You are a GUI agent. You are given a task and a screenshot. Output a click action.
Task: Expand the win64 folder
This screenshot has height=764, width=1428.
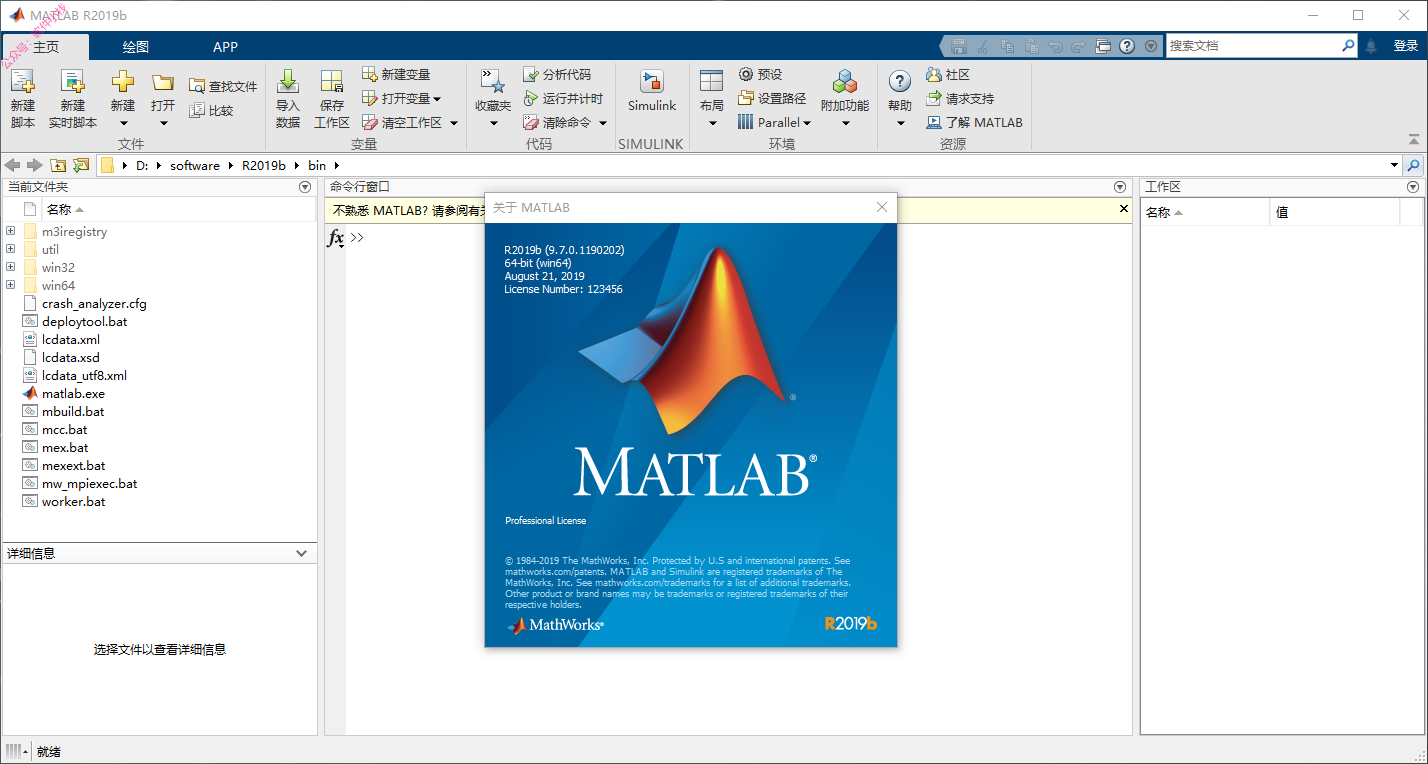[11, 286]
